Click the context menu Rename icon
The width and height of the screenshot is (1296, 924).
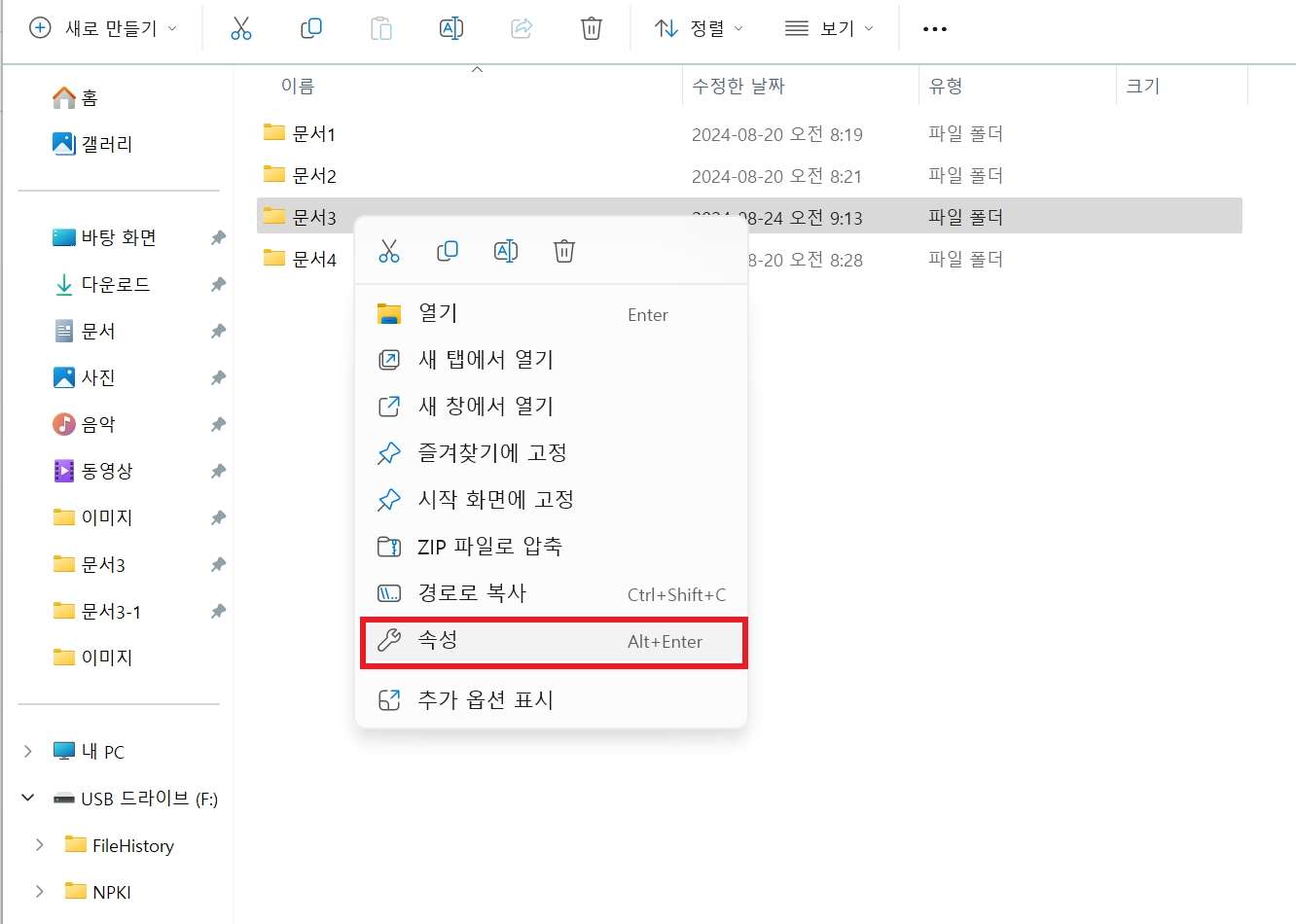click(506, 252)
